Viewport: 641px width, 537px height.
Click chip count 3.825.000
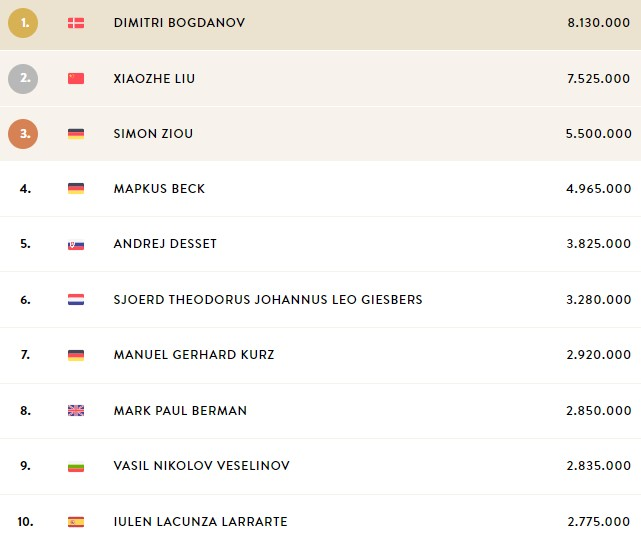click(x=598, y=244)
